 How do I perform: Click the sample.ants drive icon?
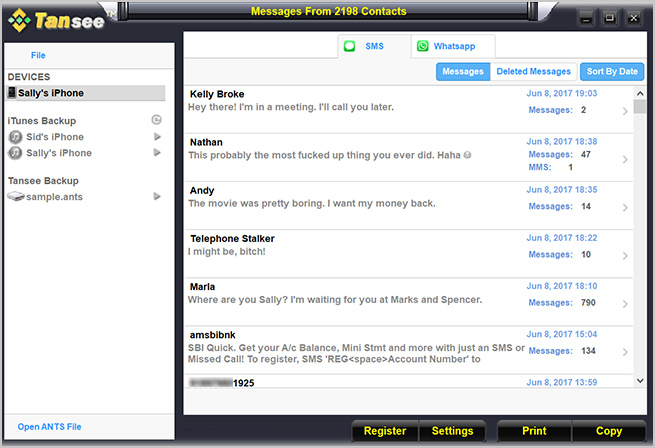[x=15, y=197]
